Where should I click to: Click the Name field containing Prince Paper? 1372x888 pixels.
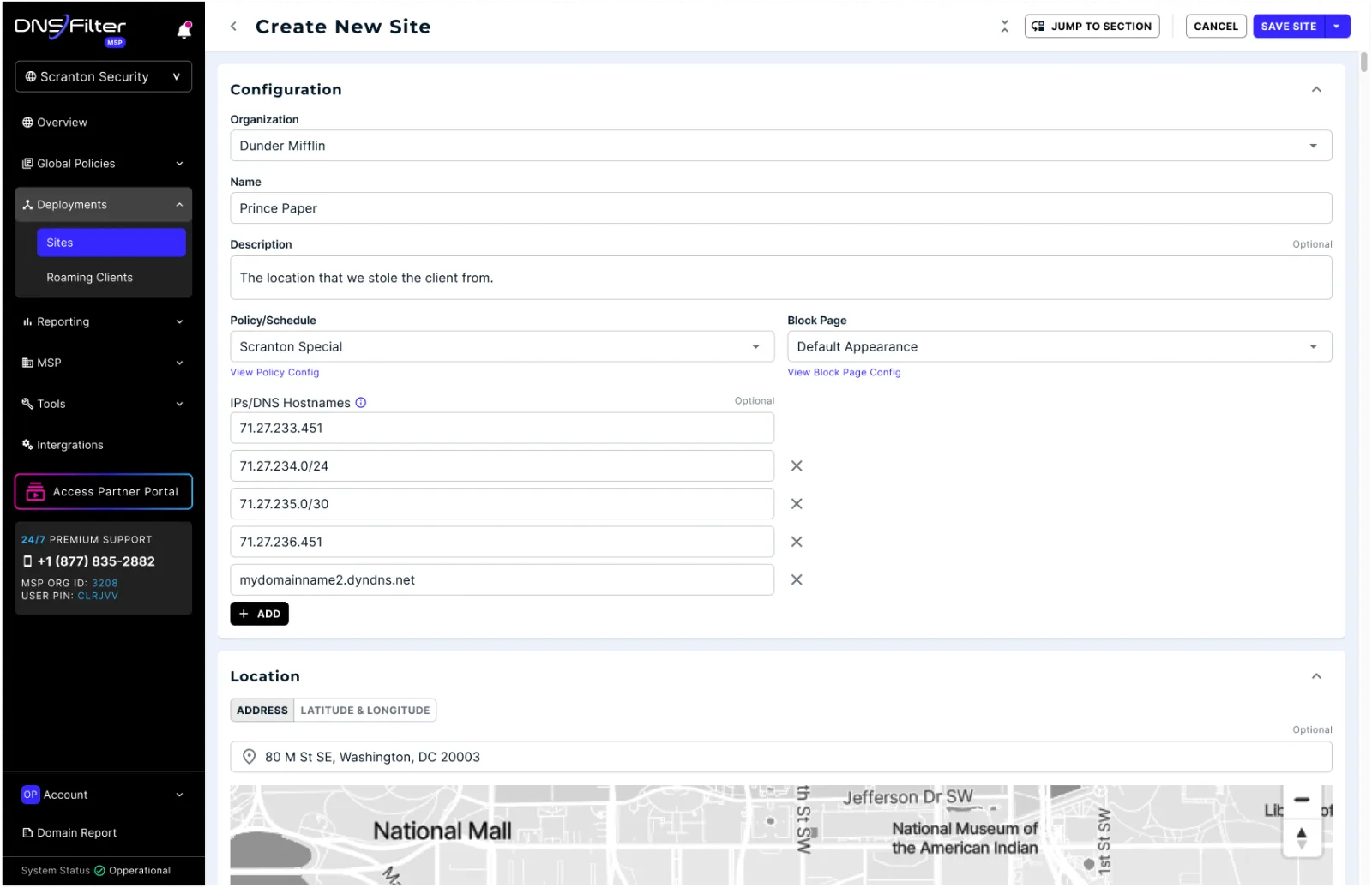[x=780, y=208]
